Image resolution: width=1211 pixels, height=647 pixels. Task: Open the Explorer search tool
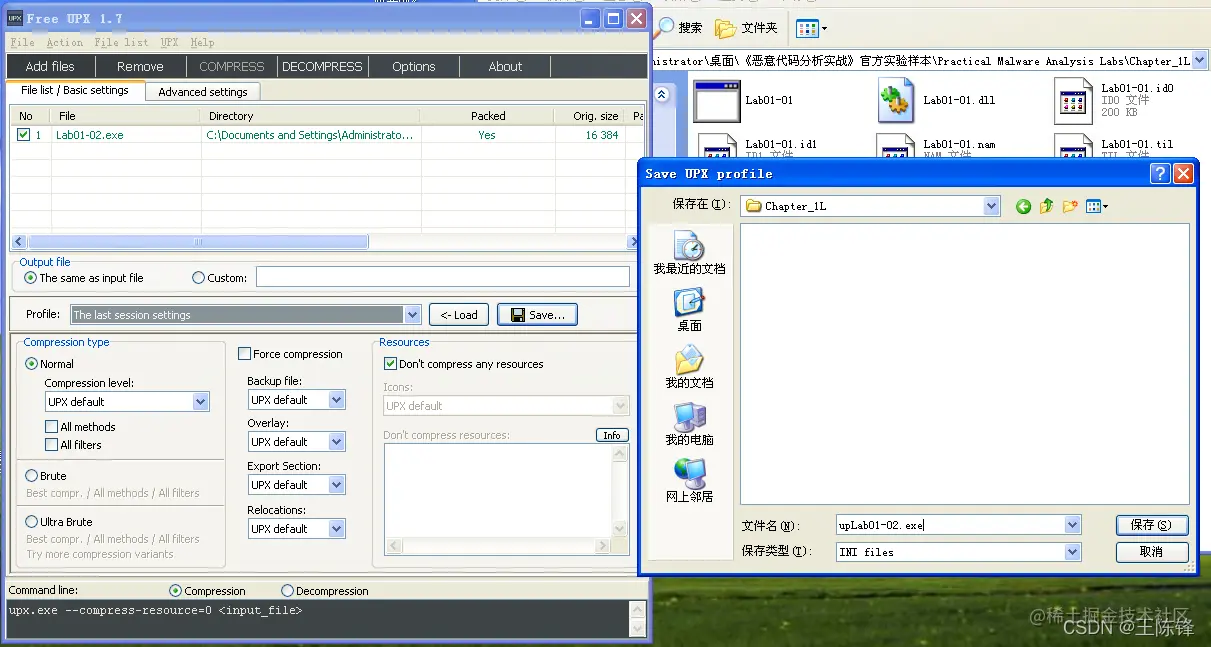click(x=679, y=27)
